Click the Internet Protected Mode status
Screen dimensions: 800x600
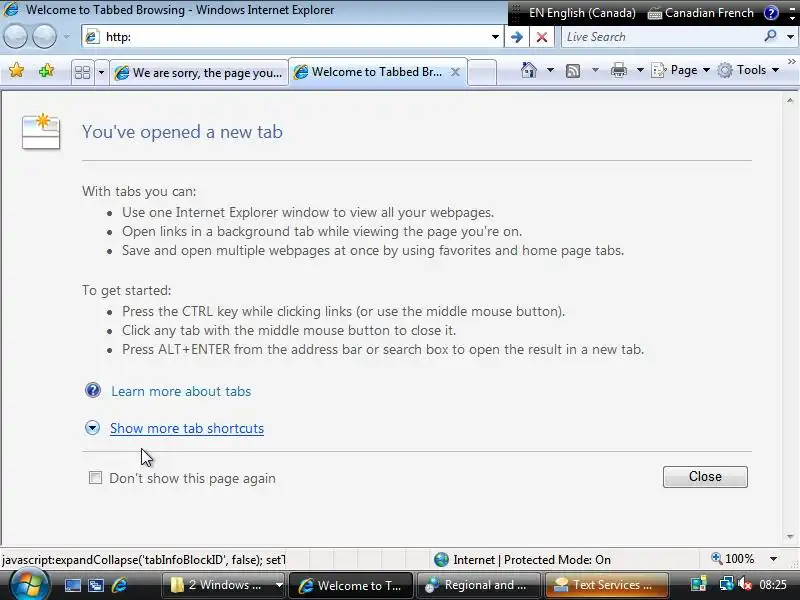point(522,560)
